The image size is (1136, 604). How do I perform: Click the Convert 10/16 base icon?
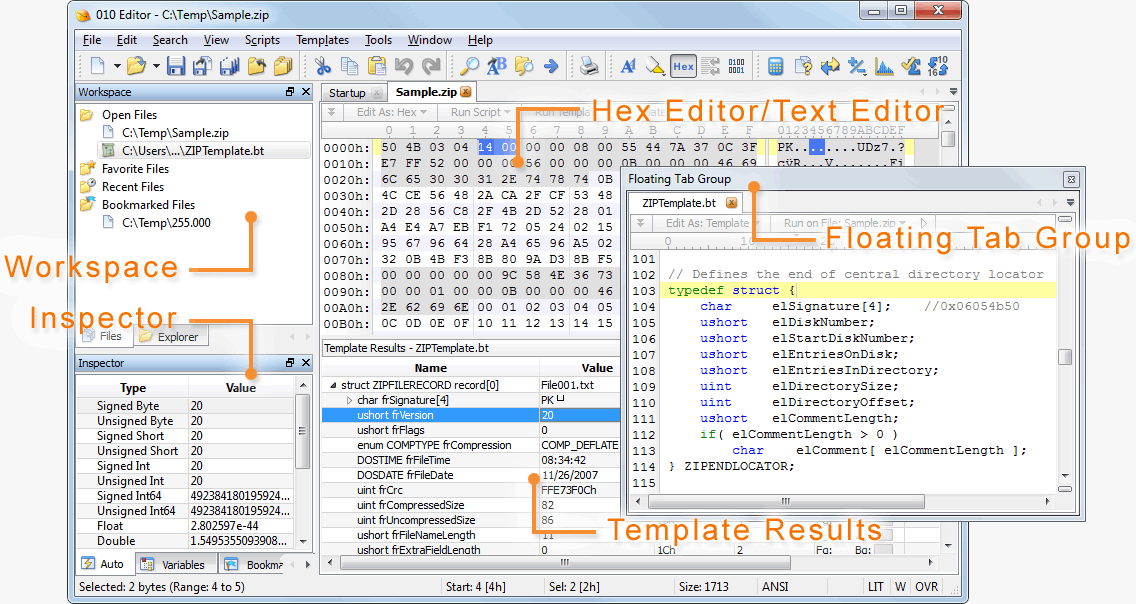(x=937, y=67)
